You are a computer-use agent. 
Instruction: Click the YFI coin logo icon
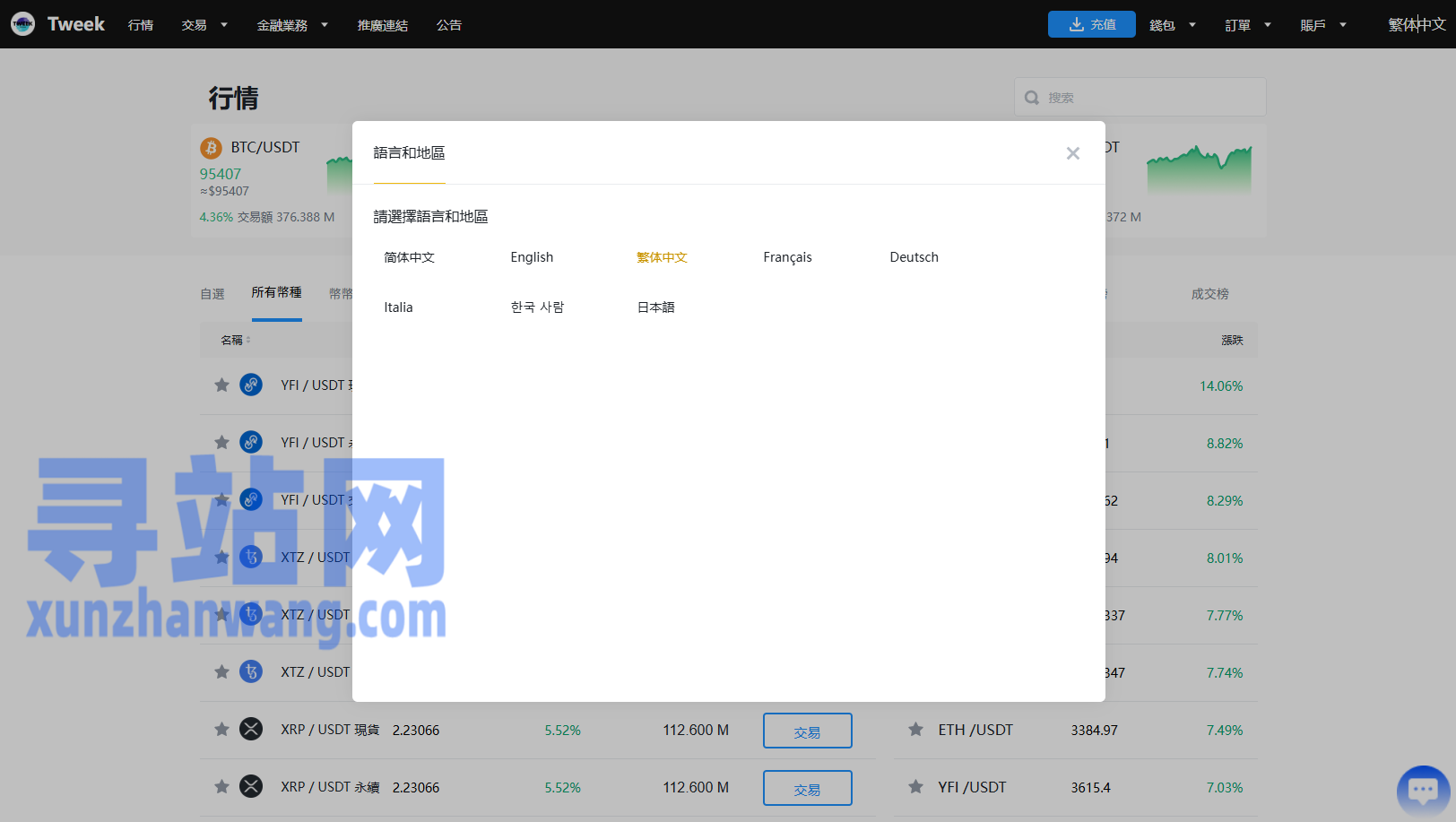tap(251, 385)
